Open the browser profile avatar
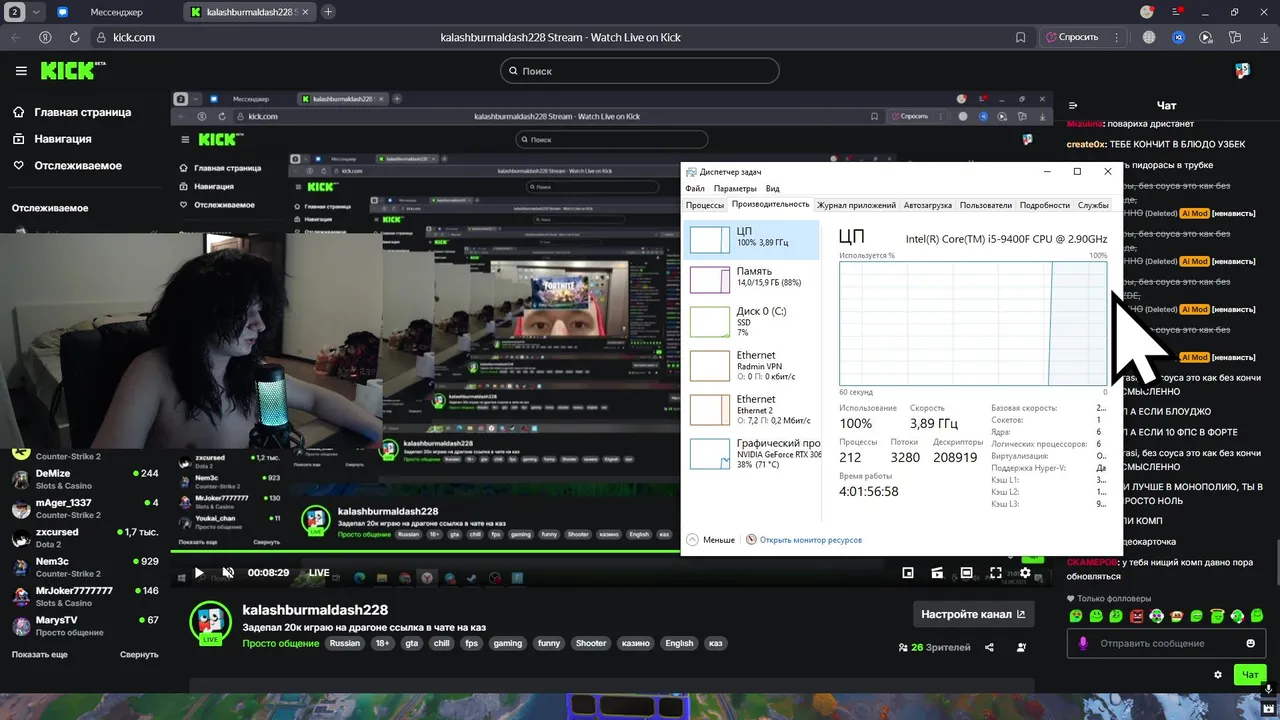1280x720 pixels. click(1147, 12)
